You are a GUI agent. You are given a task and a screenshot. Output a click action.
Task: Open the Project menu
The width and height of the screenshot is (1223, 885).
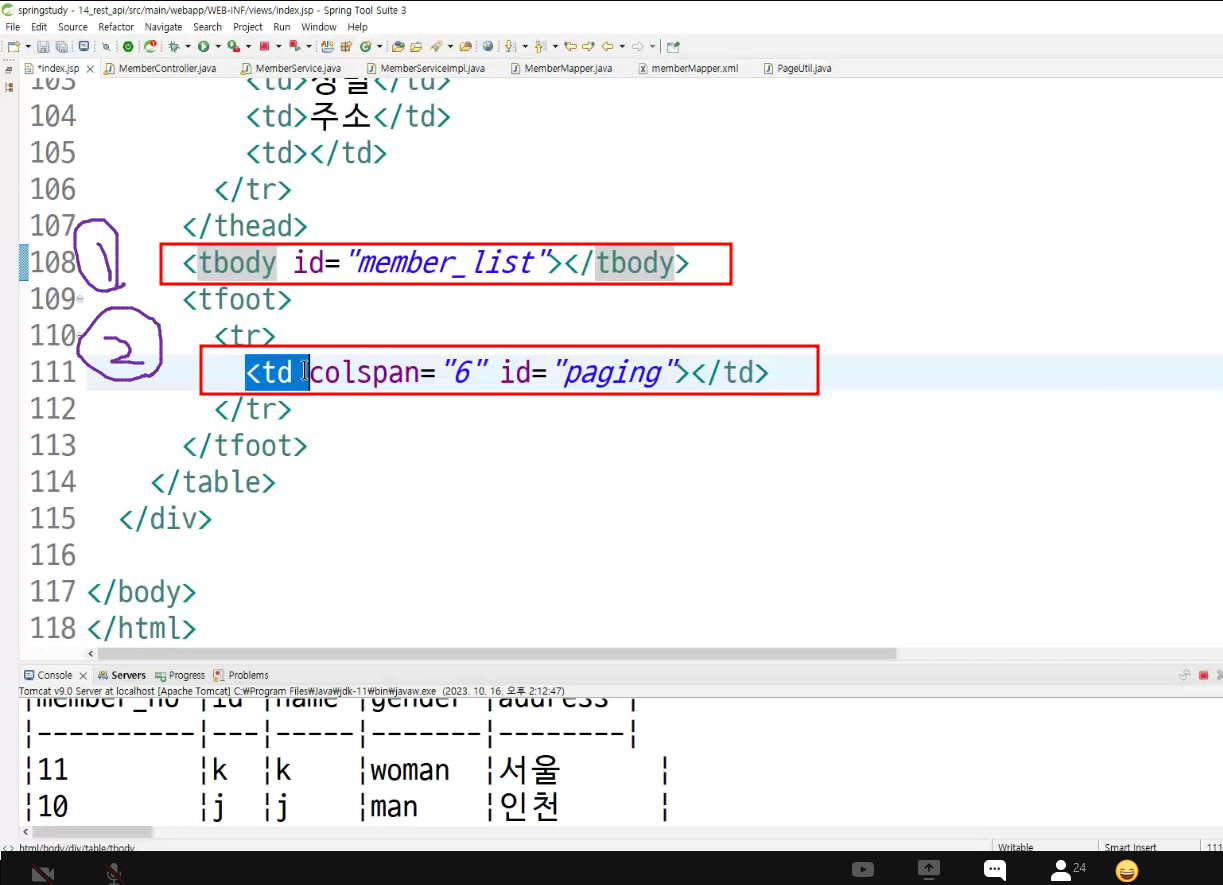pos(248,27)
